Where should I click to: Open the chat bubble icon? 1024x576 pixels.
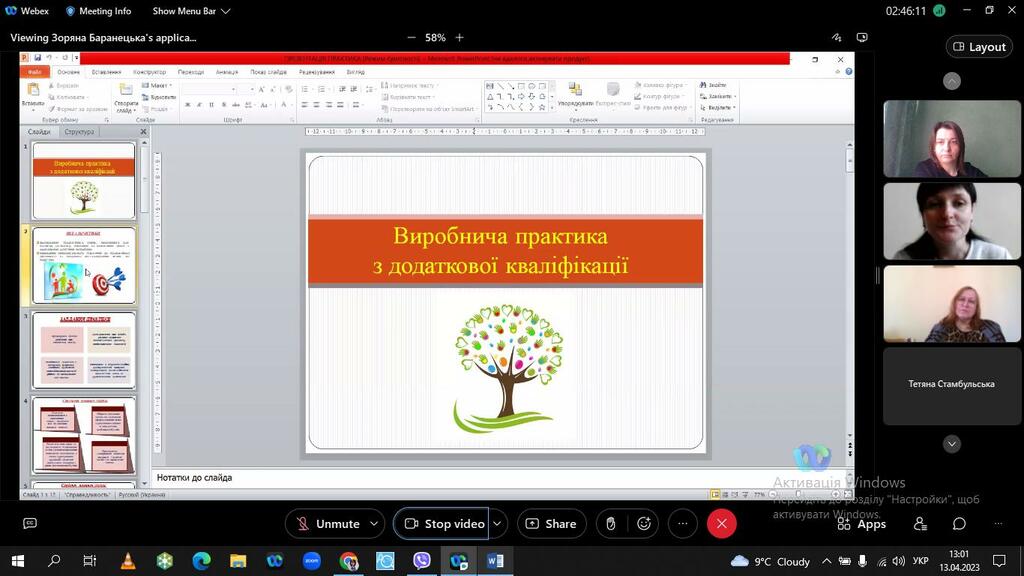tap(959, 524)
